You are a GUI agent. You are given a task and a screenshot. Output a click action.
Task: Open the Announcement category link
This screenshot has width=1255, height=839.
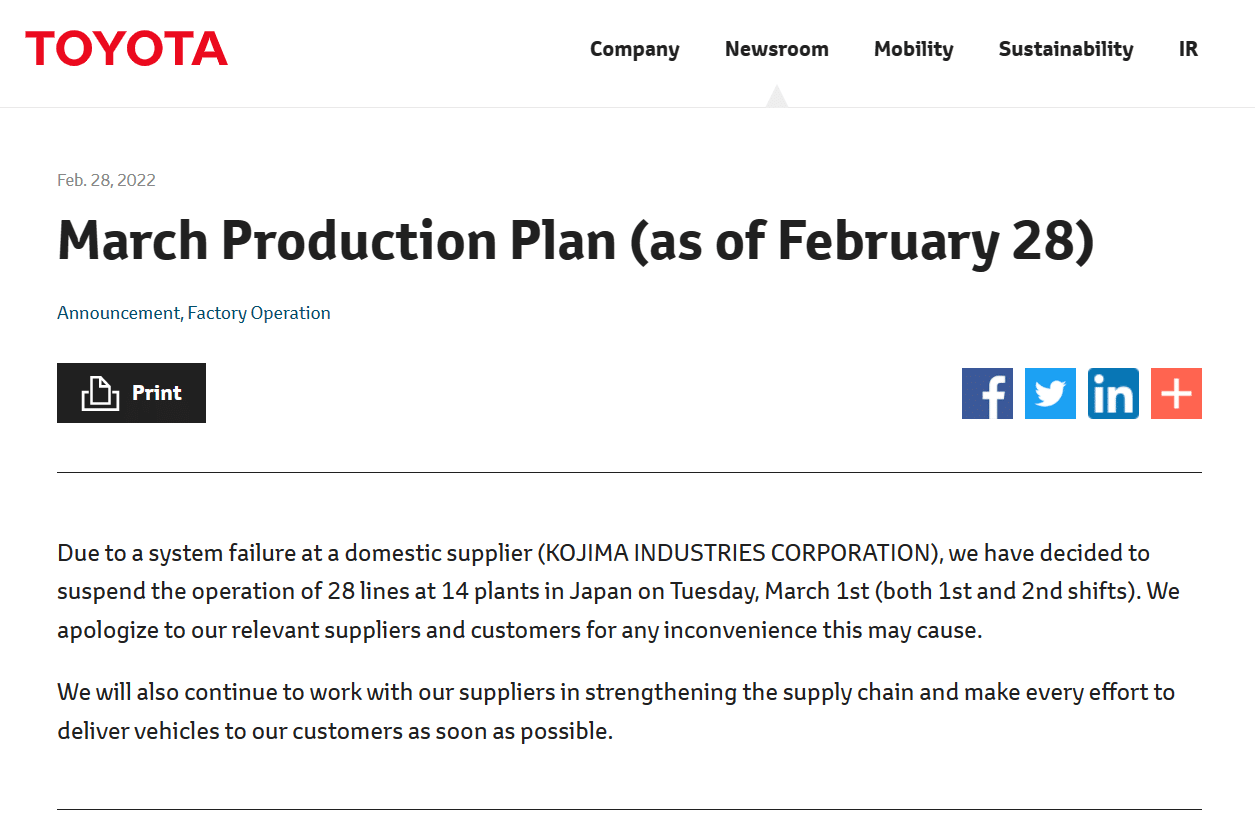click(x=118, y=313)
